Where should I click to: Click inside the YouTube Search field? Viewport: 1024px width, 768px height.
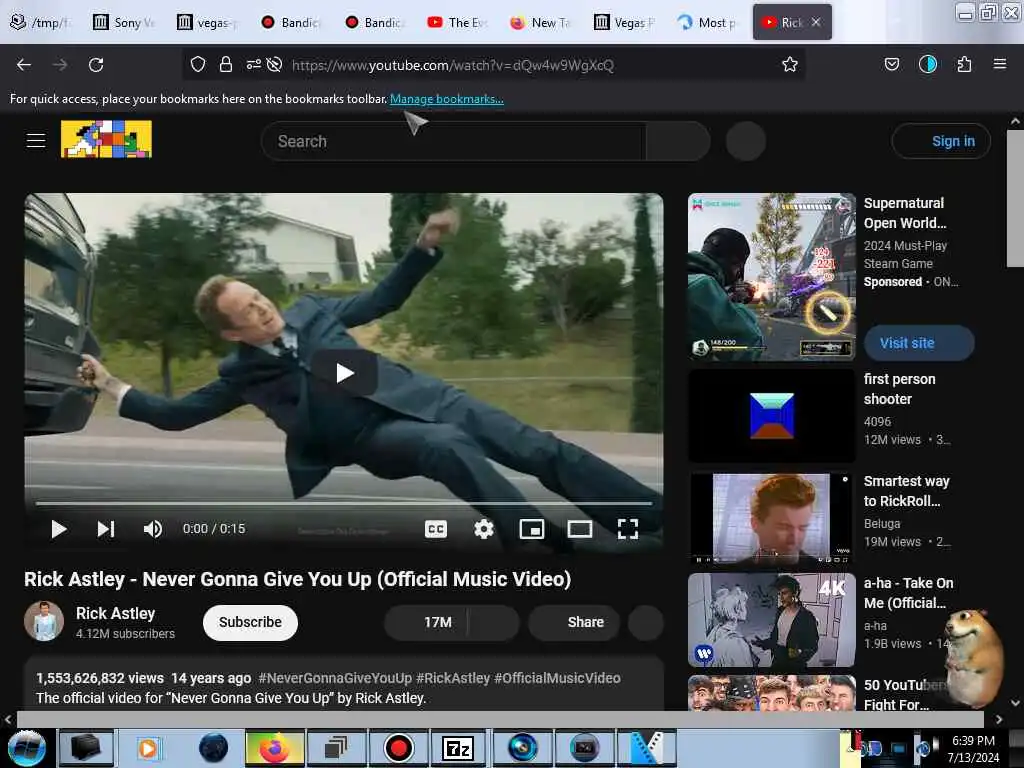point(453,141)
